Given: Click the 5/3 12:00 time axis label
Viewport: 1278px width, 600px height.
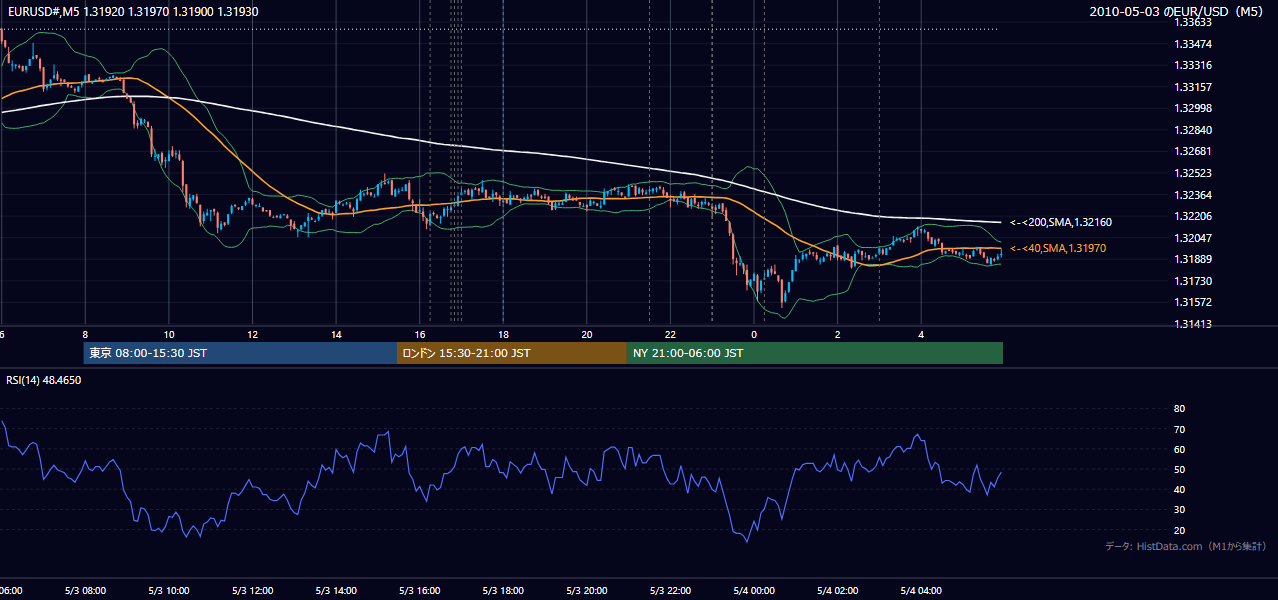Looking at the screenshot, I should [252, 591].
